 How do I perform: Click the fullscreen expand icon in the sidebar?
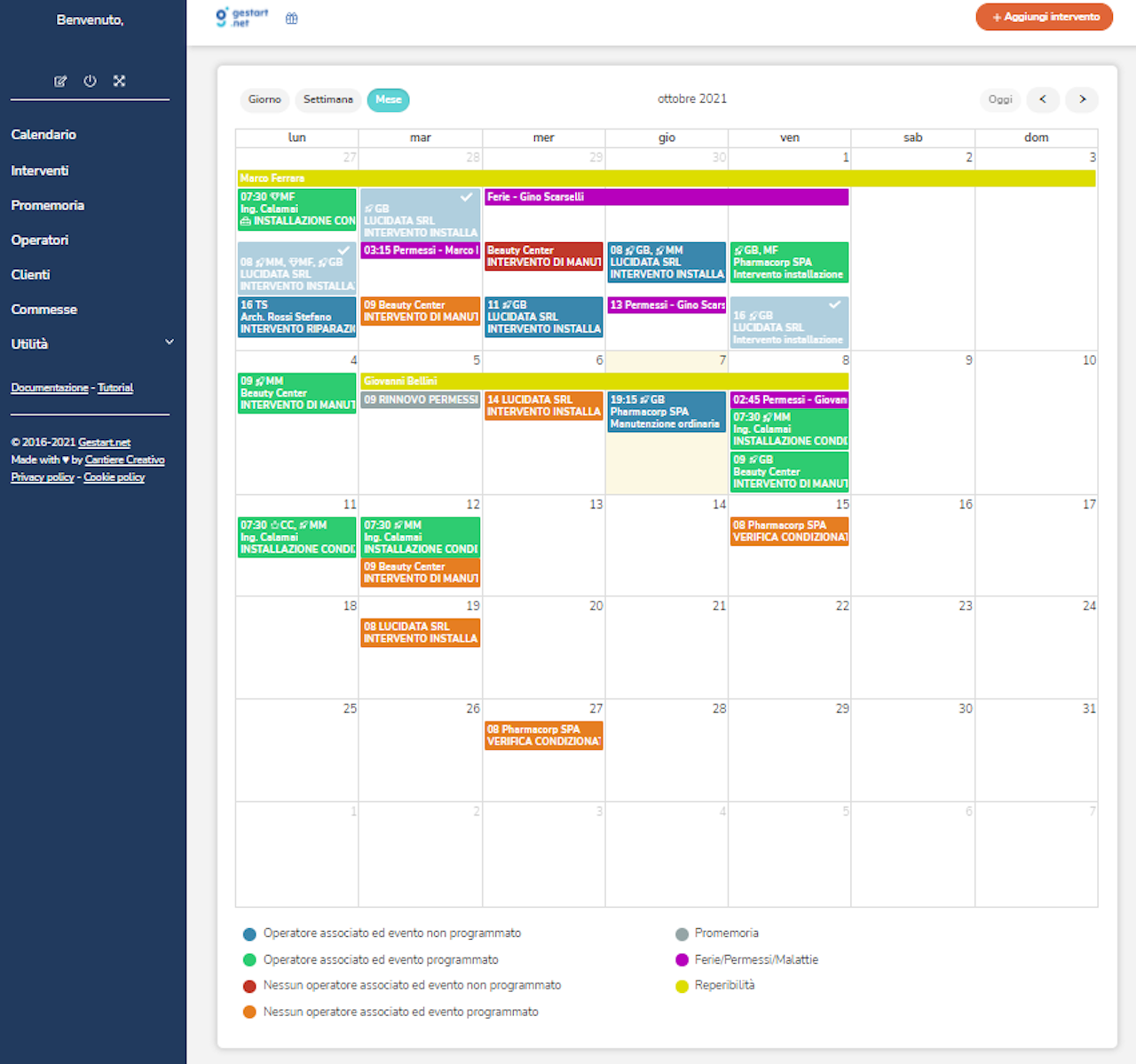[x=119, y=81]
